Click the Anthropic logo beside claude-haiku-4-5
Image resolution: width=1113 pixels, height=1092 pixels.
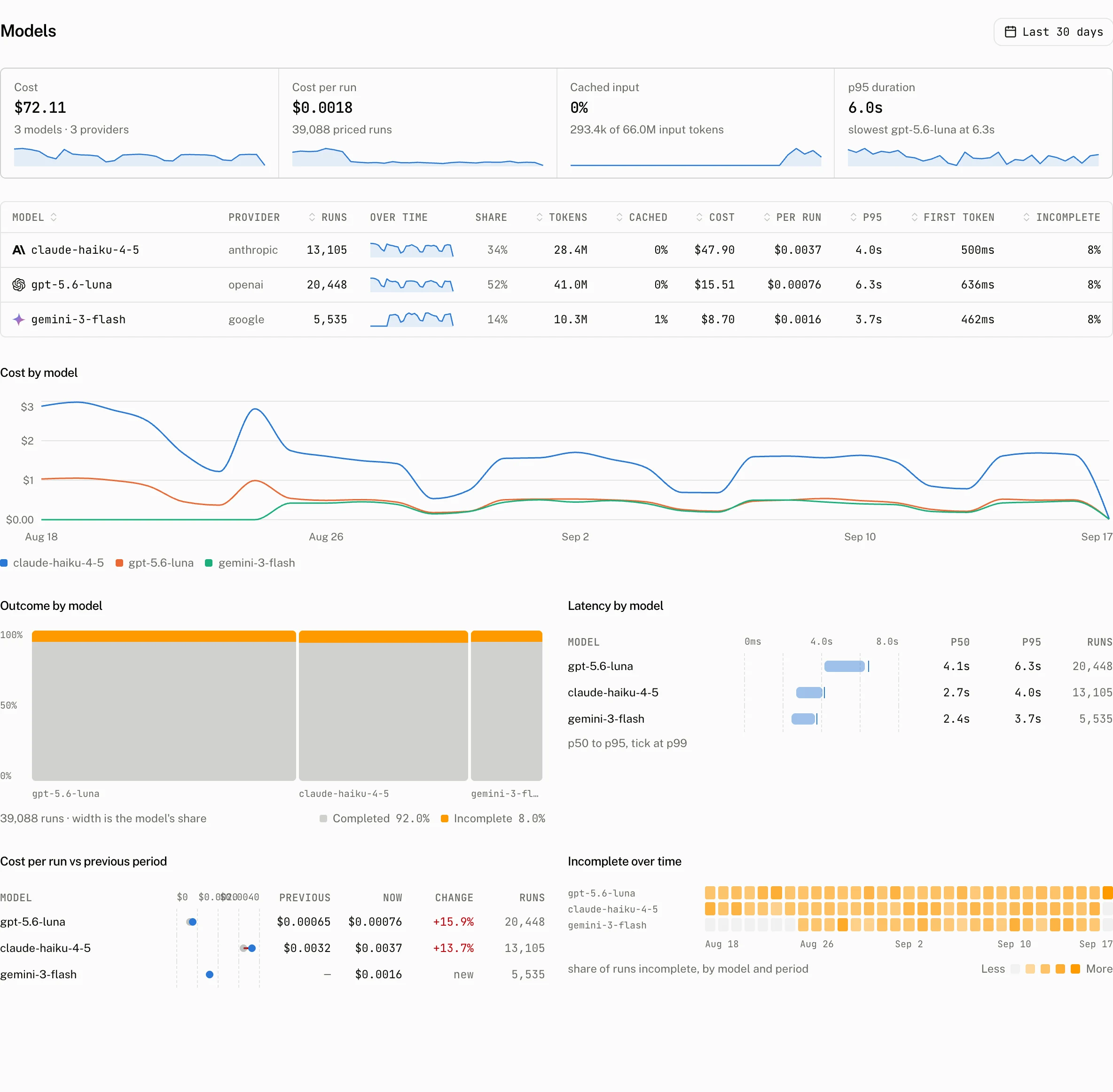pos(19,250)
